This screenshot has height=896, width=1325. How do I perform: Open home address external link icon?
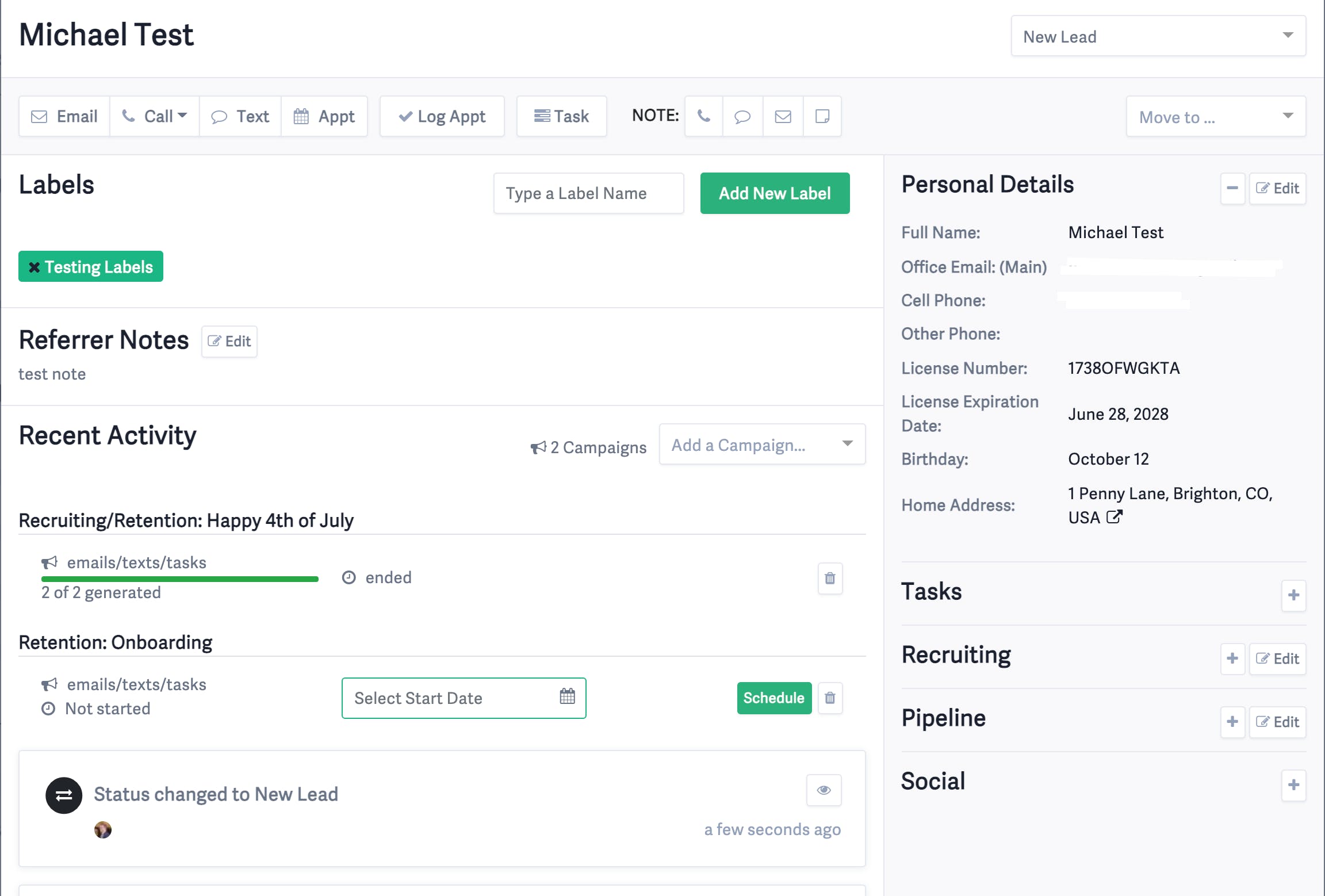tap(1114, 517)
